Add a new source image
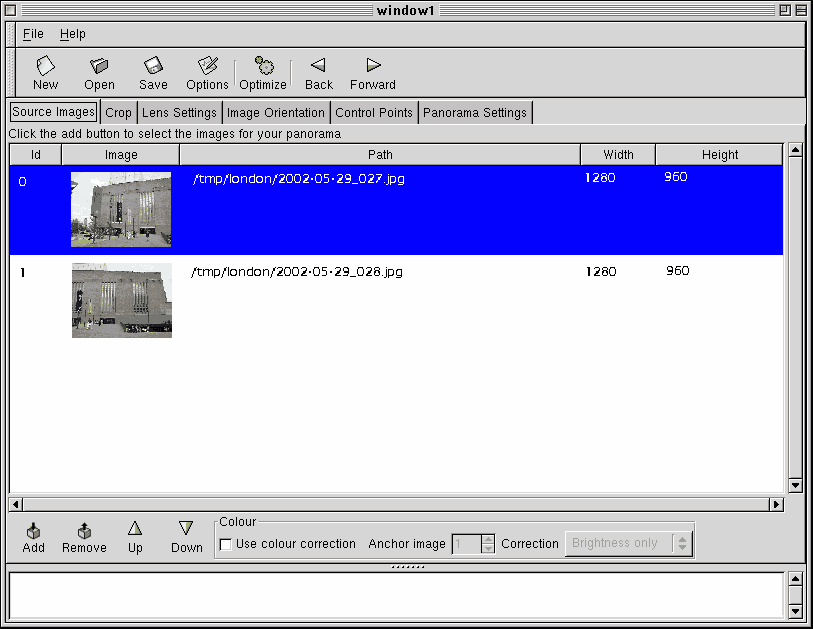The width and height of the screenshot is (813, 629). [x=33, y=537]
